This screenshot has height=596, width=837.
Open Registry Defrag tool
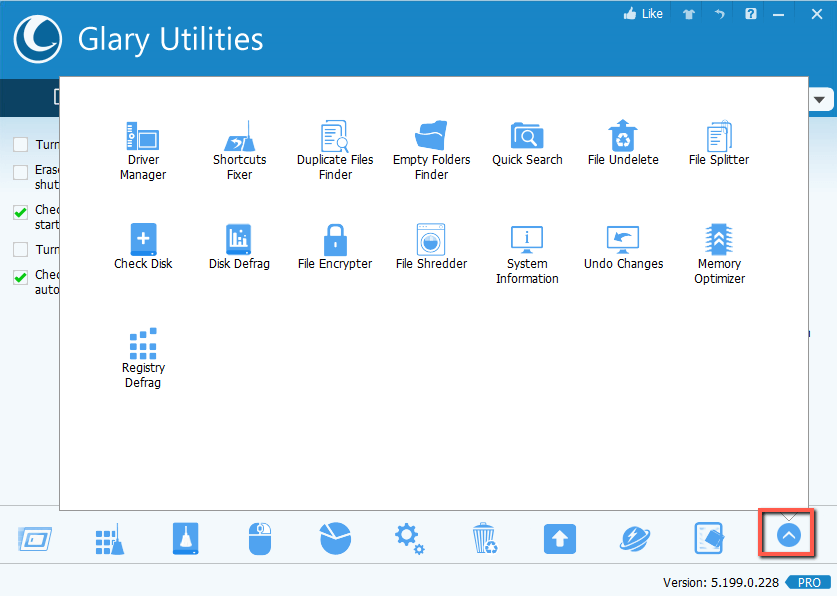click(143, 359)
